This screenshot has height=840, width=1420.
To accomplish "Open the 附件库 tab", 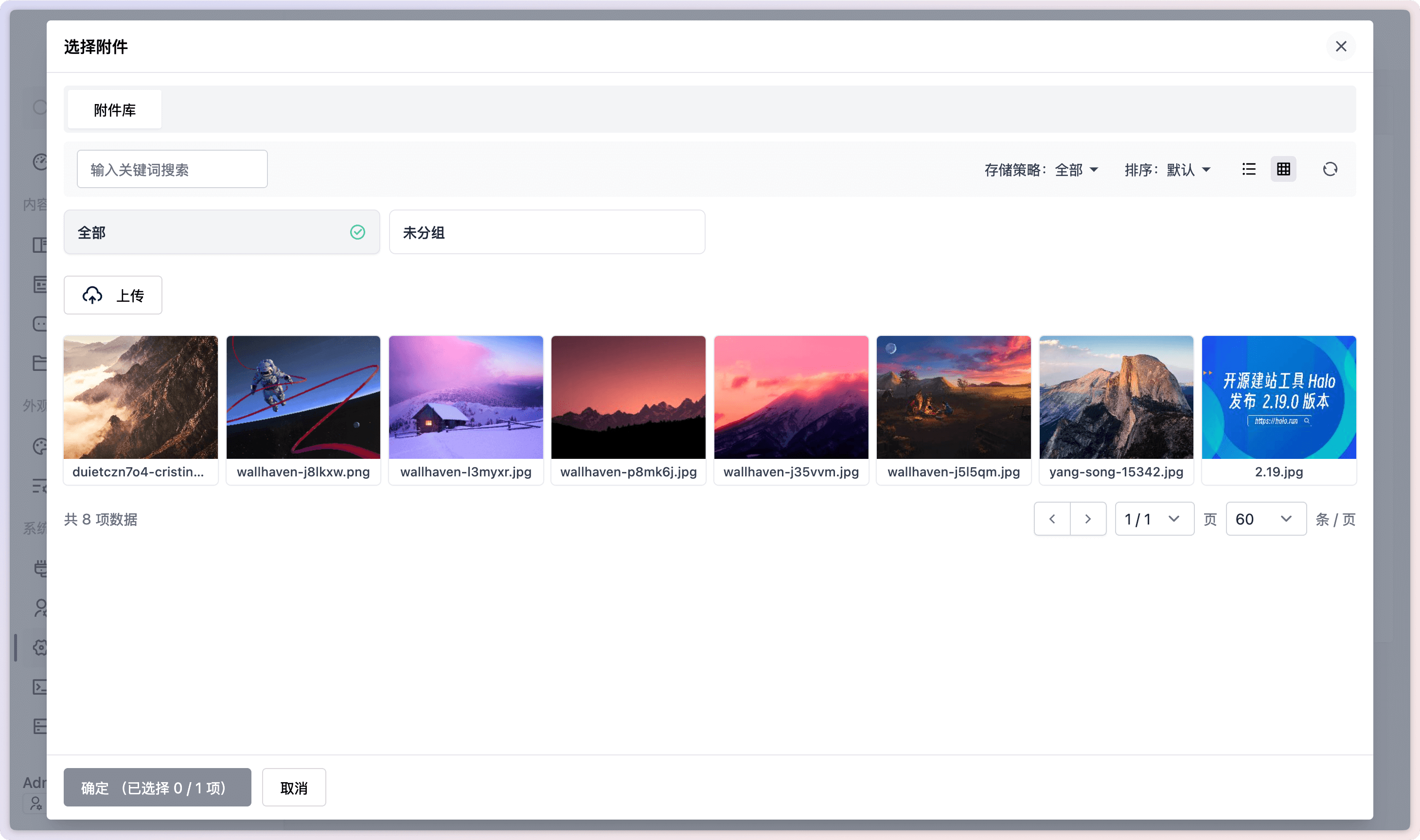I will pos(114,110).
